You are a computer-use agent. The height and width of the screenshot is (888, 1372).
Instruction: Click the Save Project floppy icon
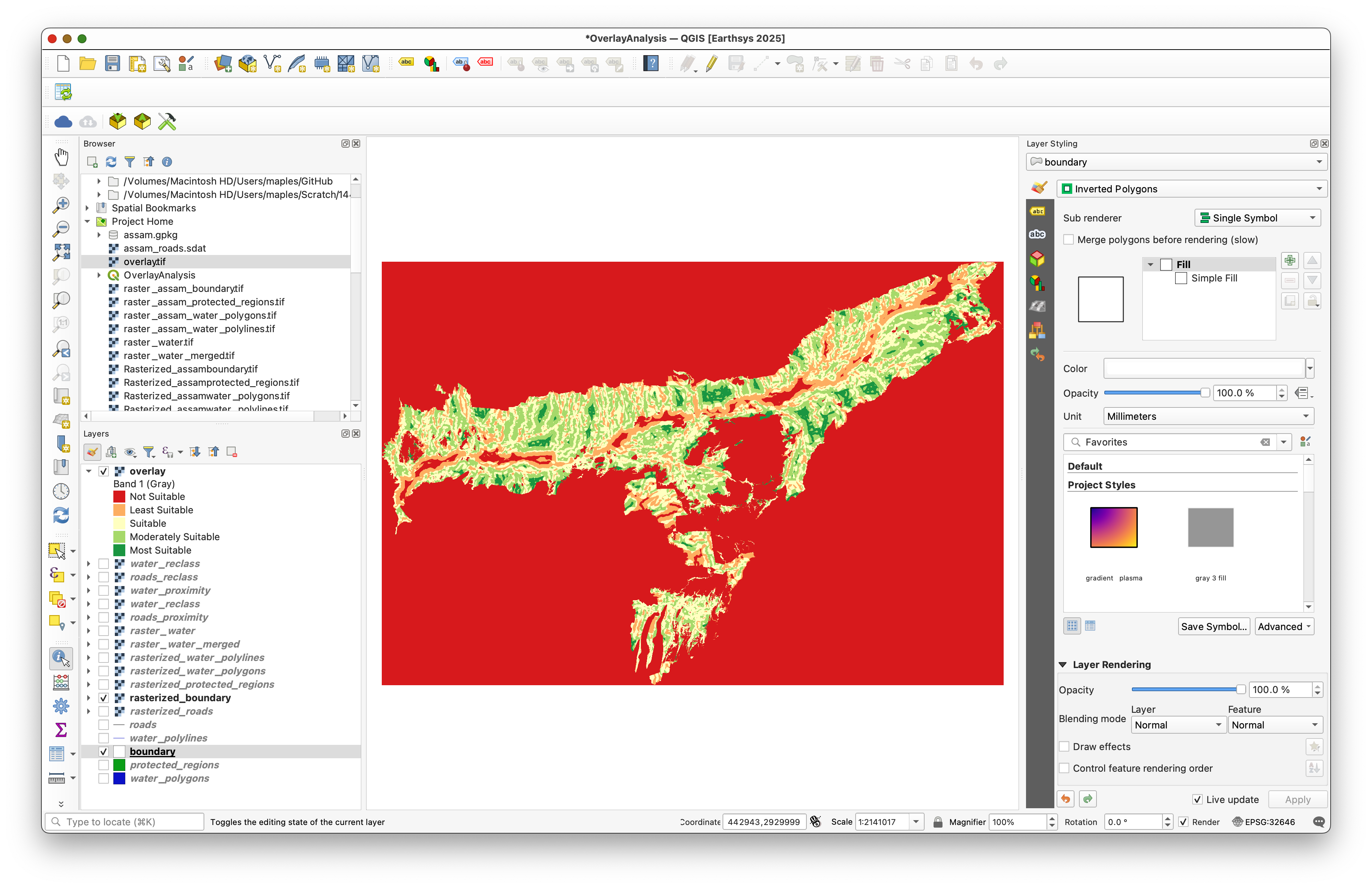coord(113,63)
